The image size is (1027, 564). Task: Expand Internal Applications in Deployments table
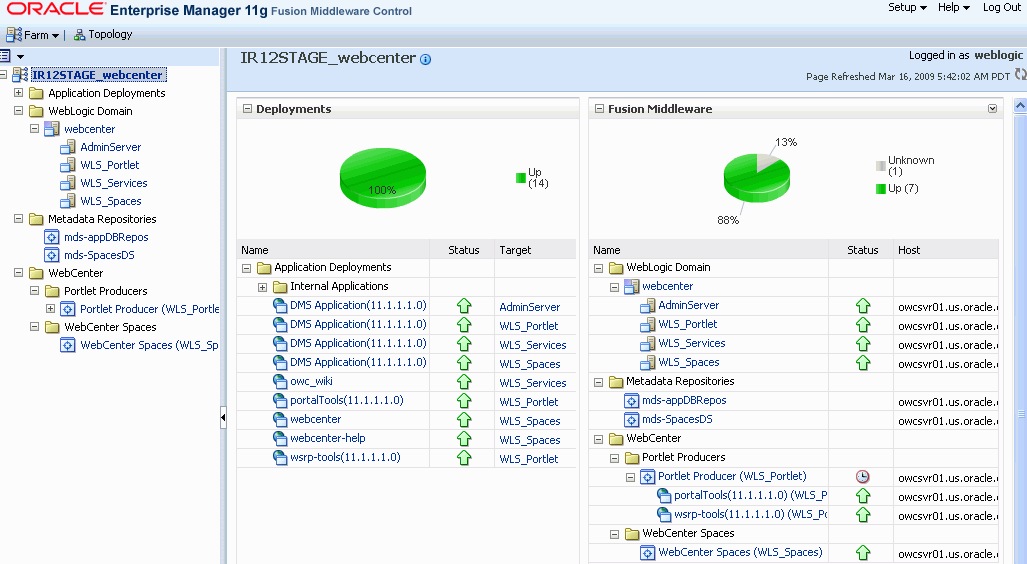click(x=263, y=288)
